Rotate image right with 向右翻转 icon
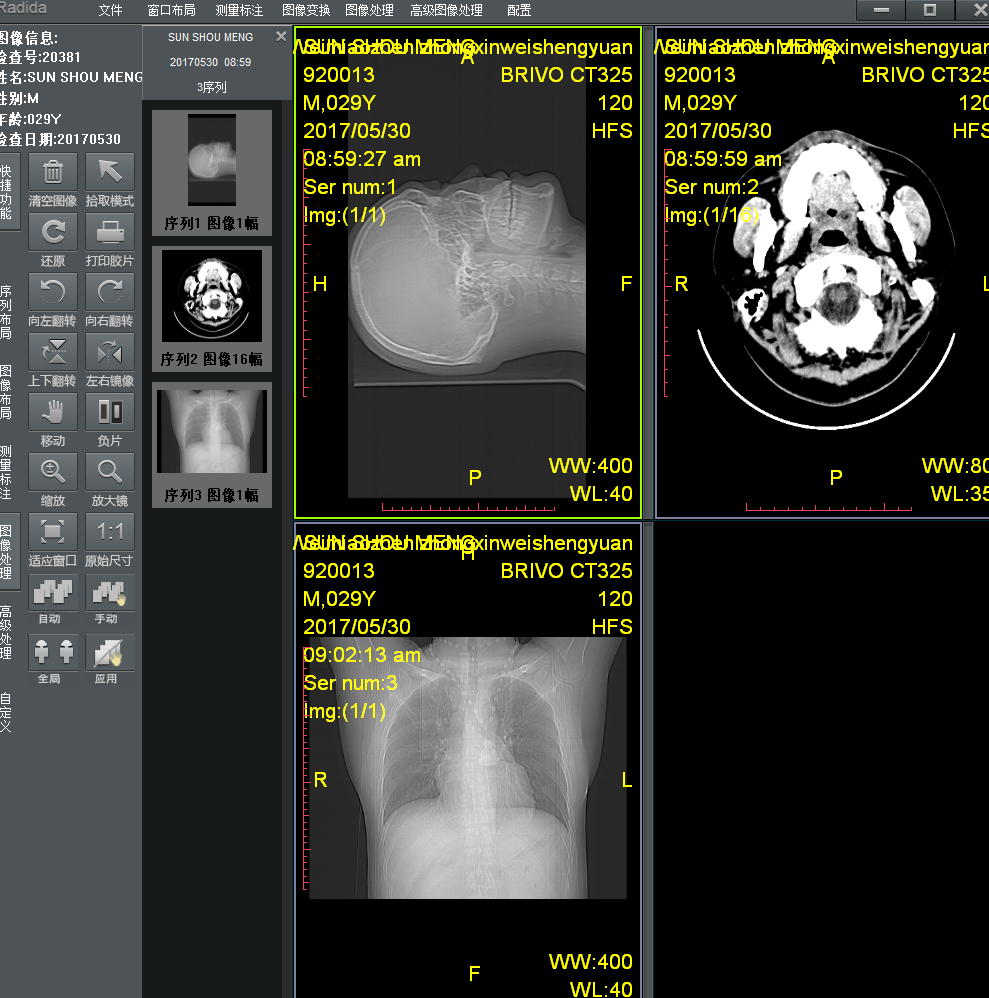This screenshot has width=989, height=998. click(109, 292)
